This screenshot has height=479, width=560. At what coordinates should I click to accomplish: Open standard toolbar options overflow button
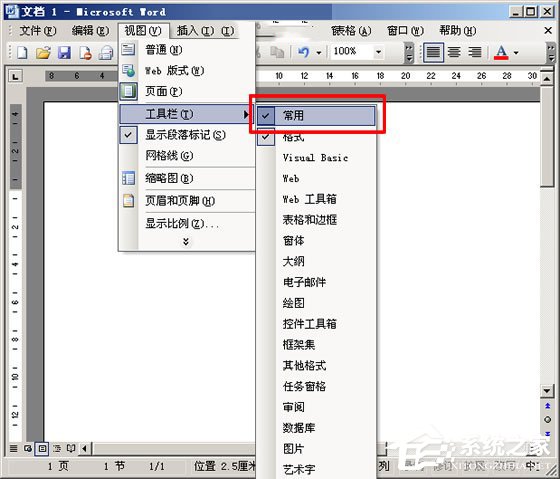coord(409,53)
